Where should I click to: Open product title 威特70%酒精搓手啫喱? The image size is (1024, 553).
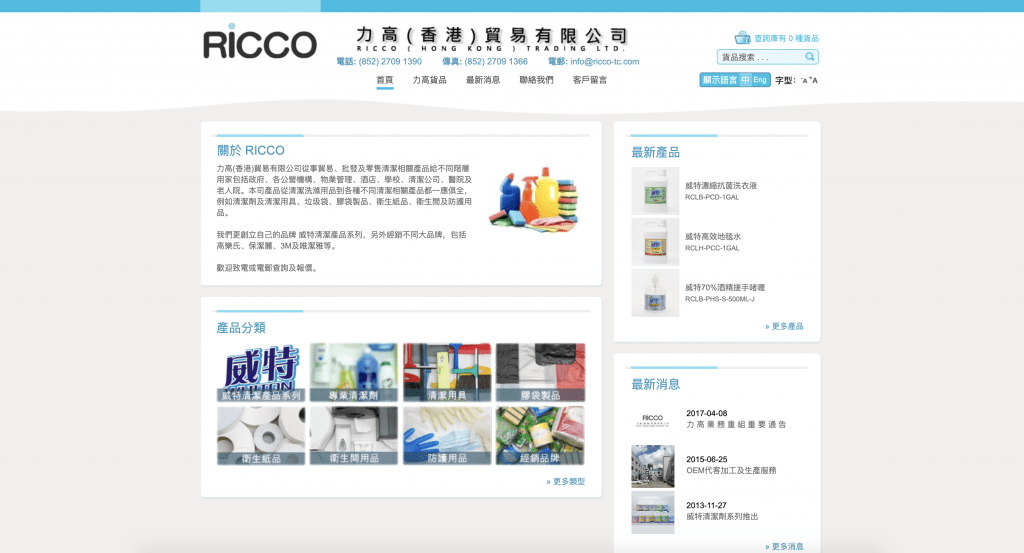725,287
